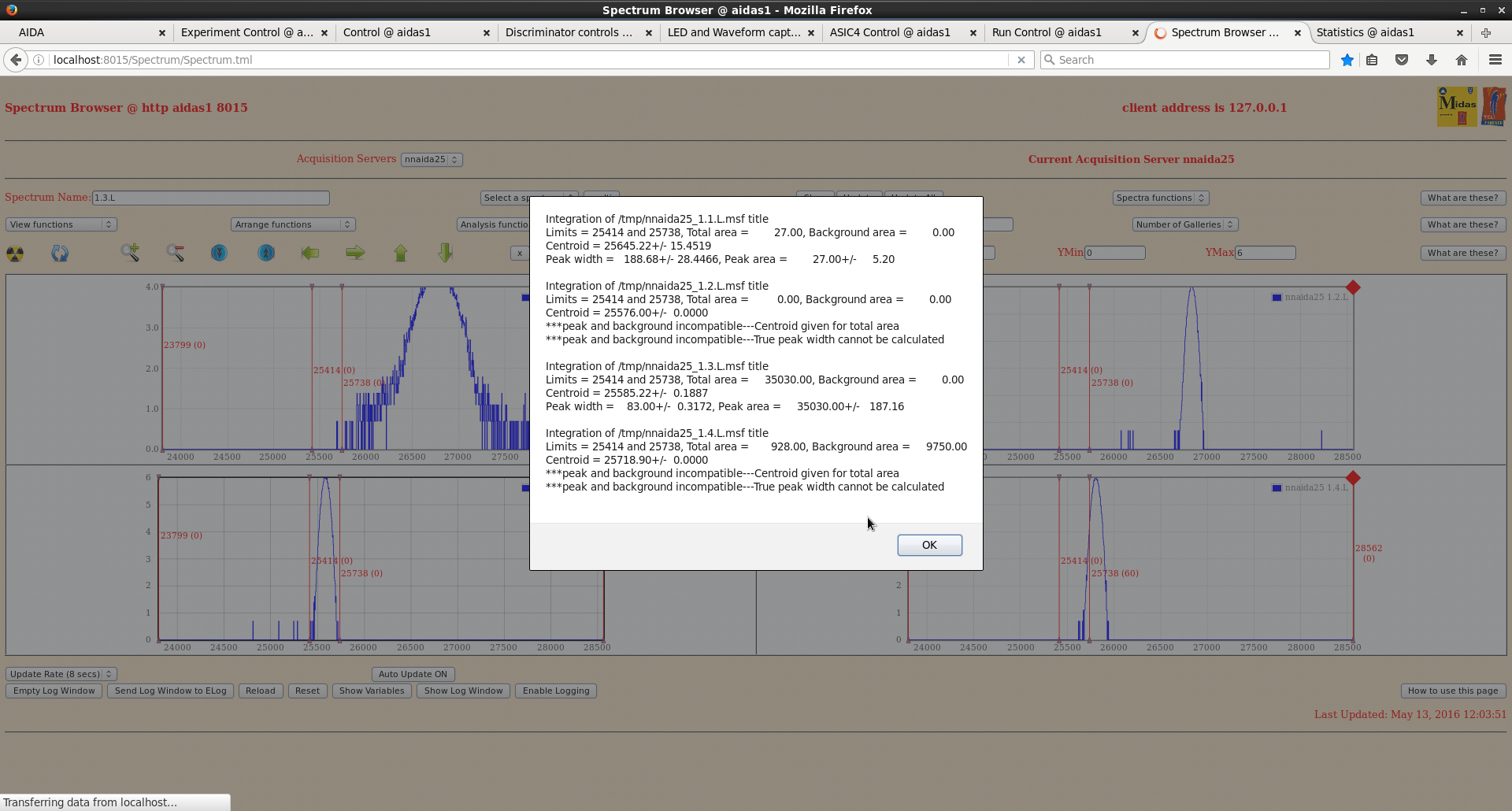Toggle the Auto Update ON button
Screen dimensions: 1512x811
413,674
